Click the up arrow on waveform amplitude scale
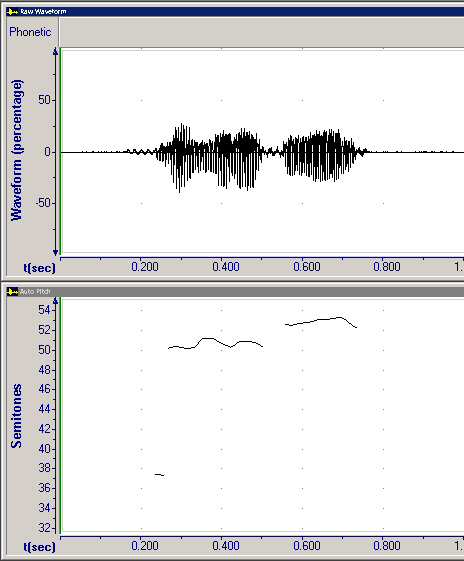Viewport: 464px width, 561px height. coord(55,52)
